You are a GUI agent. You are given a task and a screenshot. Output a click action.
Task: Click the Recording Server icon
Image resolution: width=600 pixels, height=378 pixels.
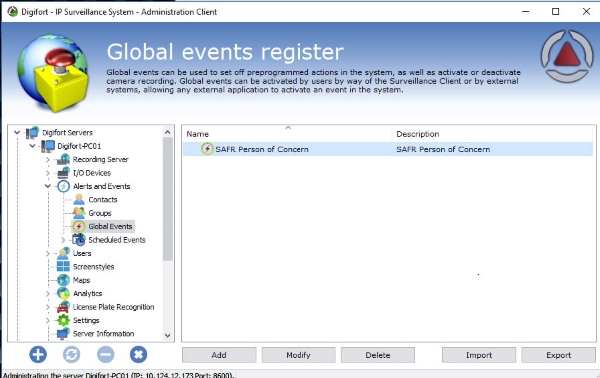(x=63, y=159)
